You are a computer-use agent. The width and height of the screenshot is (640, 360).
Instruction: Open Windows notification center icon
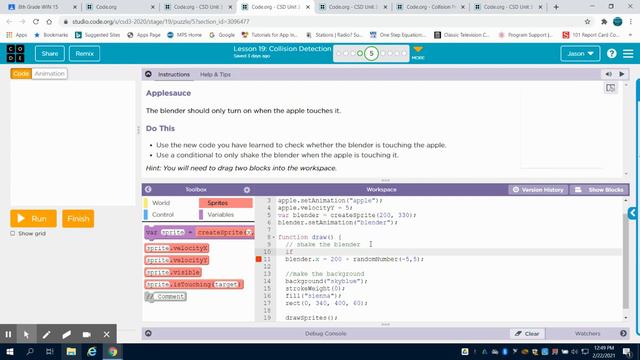(x=627, y=351)
